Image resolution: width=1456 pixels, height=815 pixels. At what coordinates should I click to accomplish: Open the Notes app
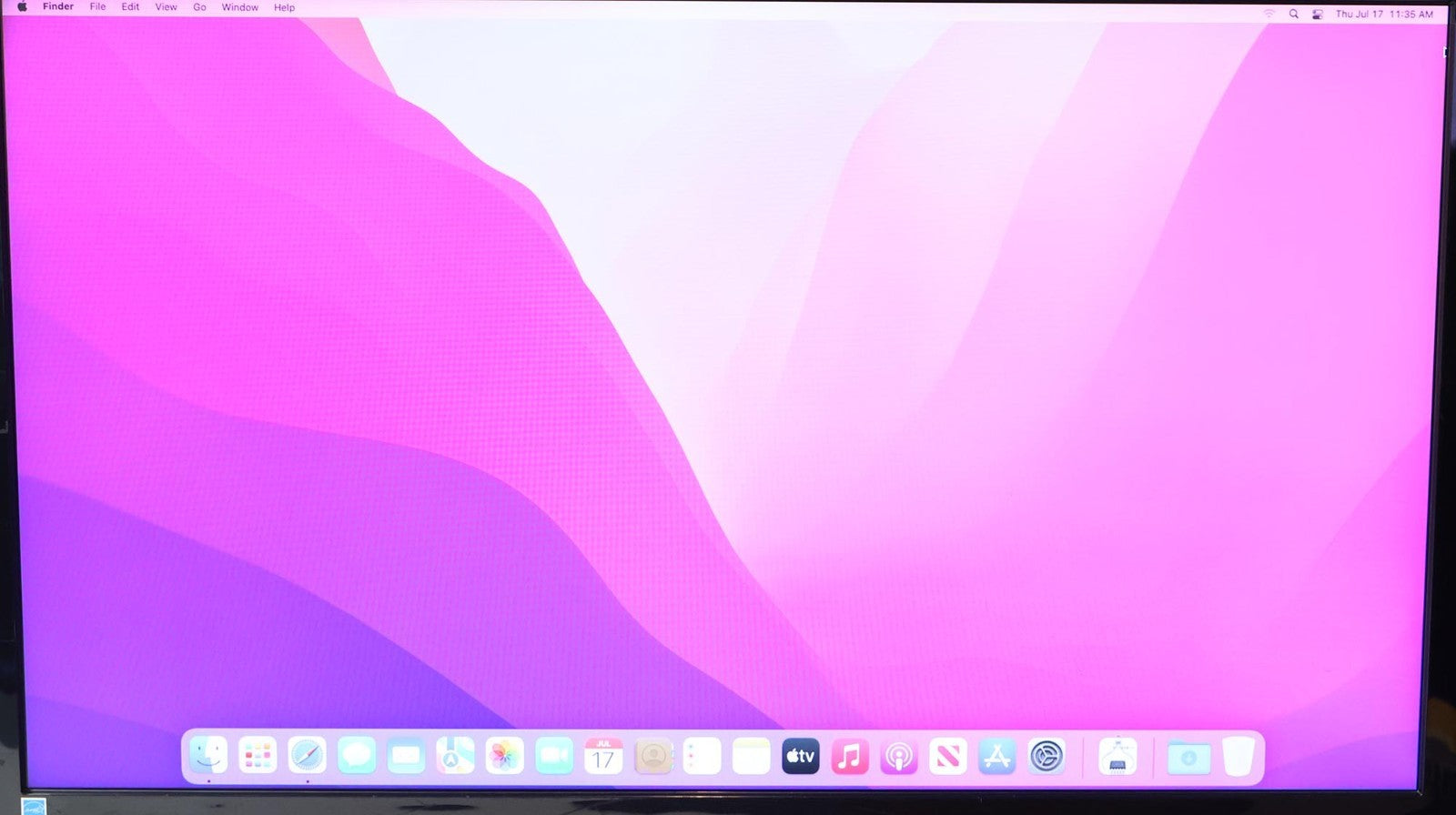[x=751, y=756]
